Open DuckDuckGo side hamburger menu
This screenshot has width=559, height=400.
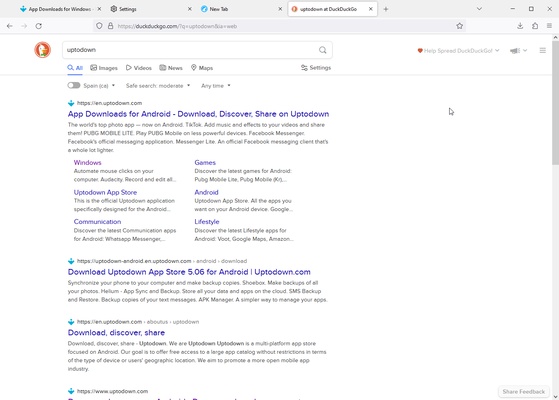click(543, 51)
